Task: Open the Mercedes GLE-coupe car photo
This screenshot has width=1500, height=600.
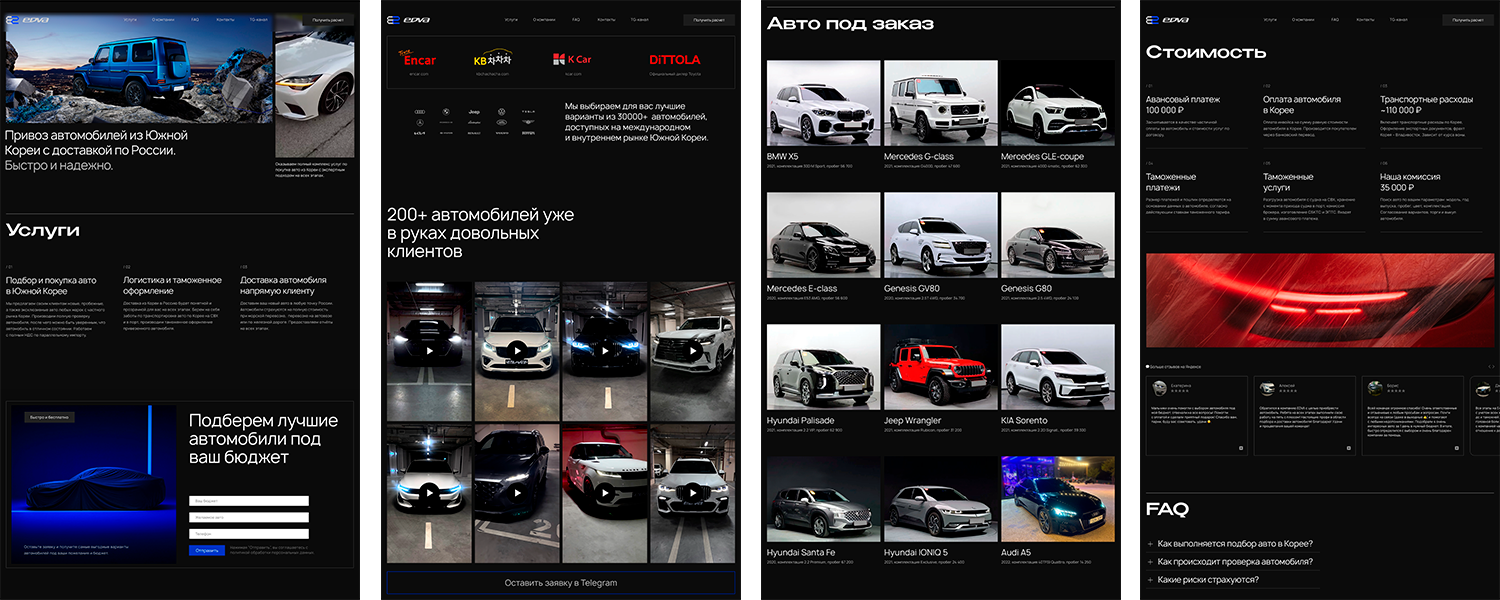Action: tap(1057, 104)
